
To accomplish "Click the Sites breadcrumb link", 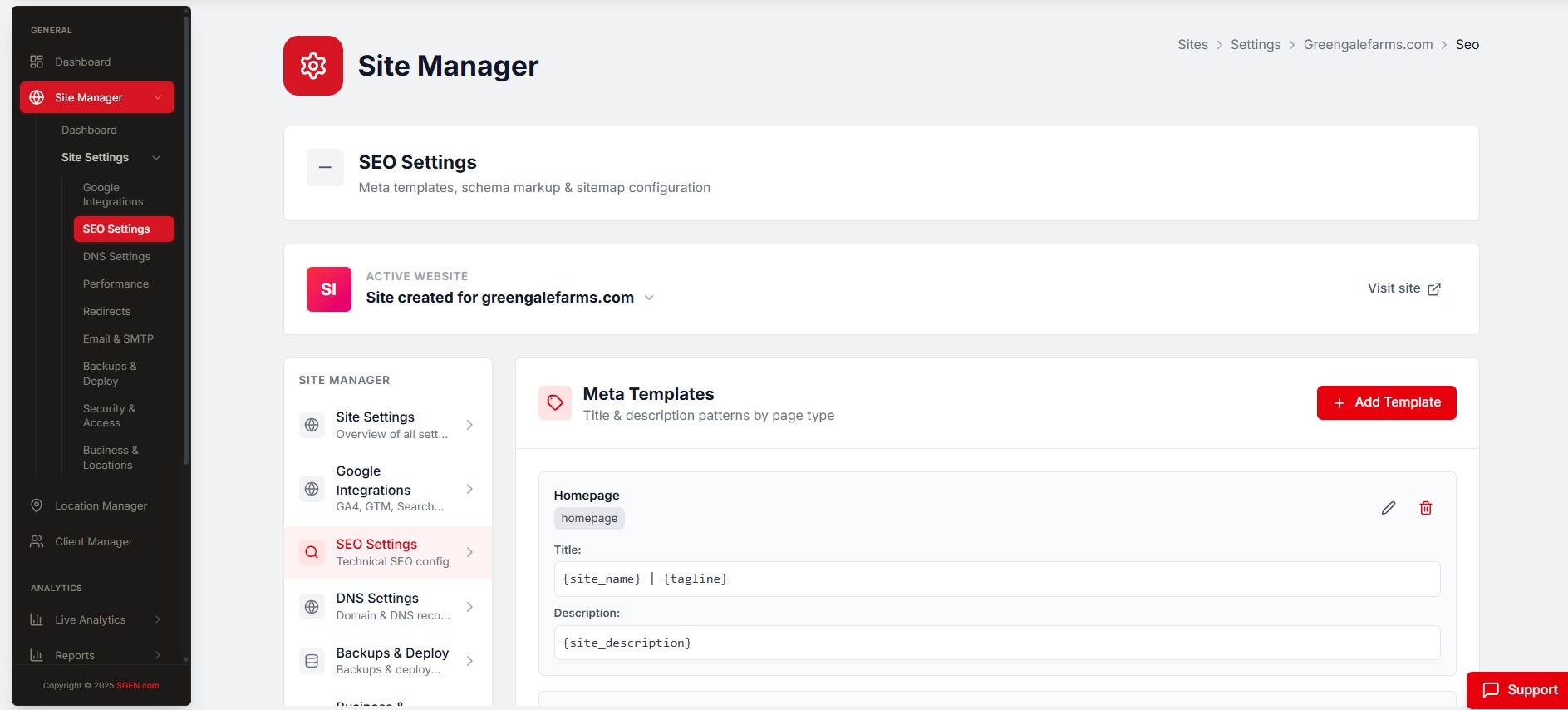I will tap(1192, 45).
